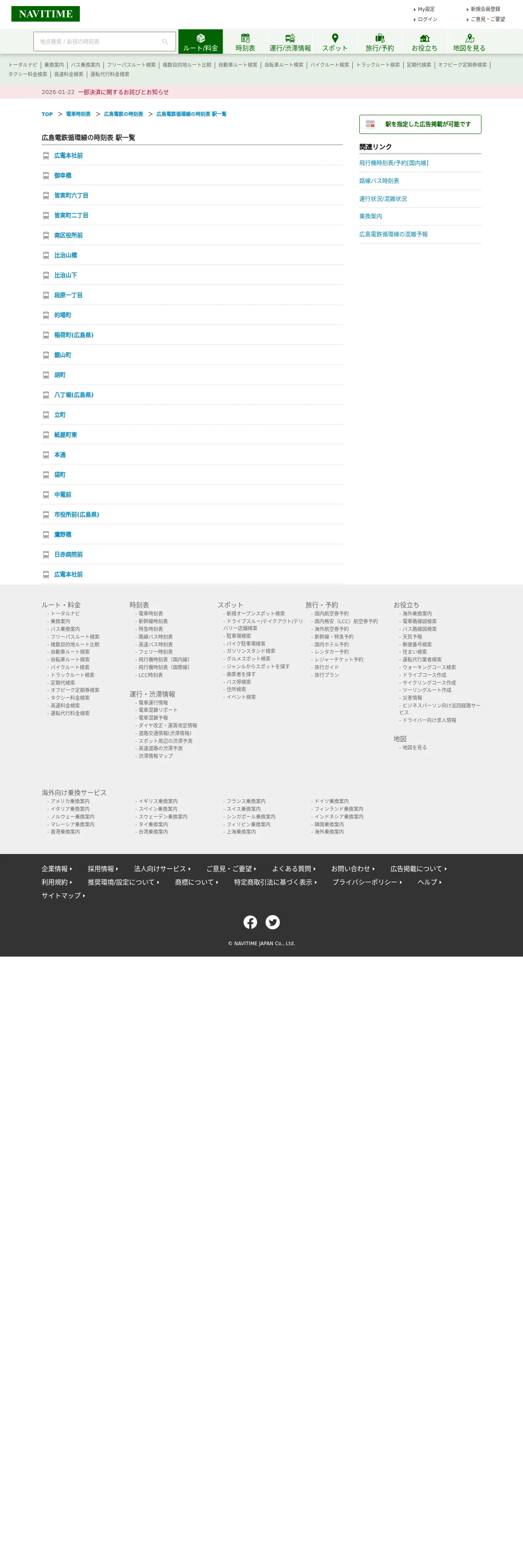Click 駅を指定した広告掲載が可能です button
The height and width of the screenshot is (1568, 523).
tap(420, 124)
